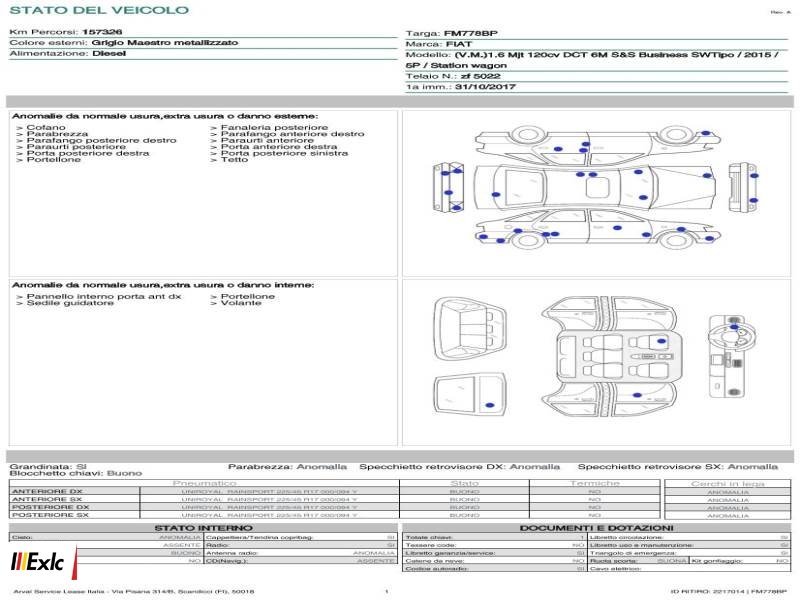Select the 'Volante' interior entry
Image resolution: width=800 pixels, height=600 pixels.
point(241,303)
